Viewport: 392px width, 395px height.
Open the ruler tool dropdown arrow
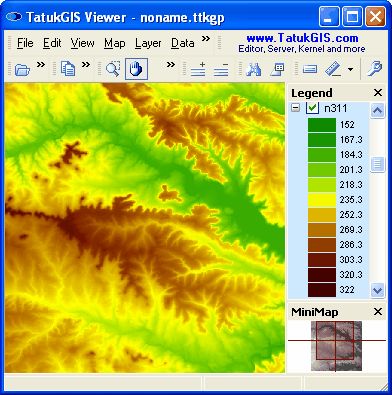[350, 69]
